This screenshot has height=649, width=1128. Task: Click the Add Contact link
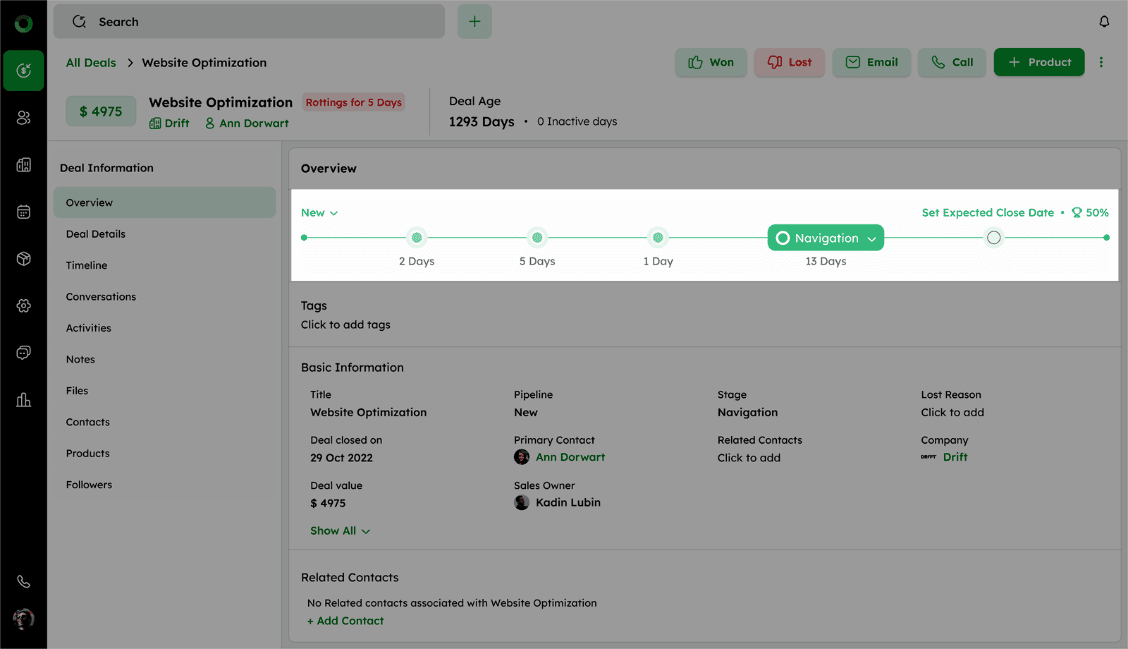coord(346,621)
